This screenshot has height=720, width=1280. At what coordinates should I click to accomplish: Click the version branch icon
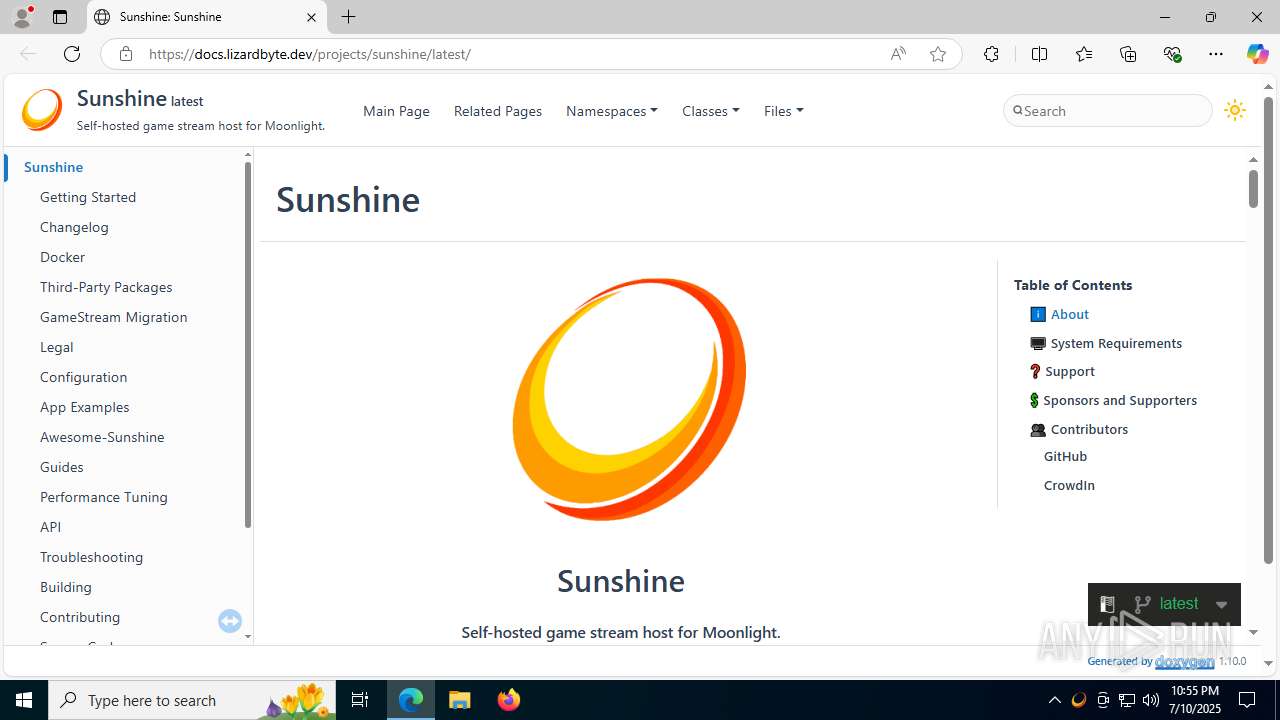pos(1142,604)
